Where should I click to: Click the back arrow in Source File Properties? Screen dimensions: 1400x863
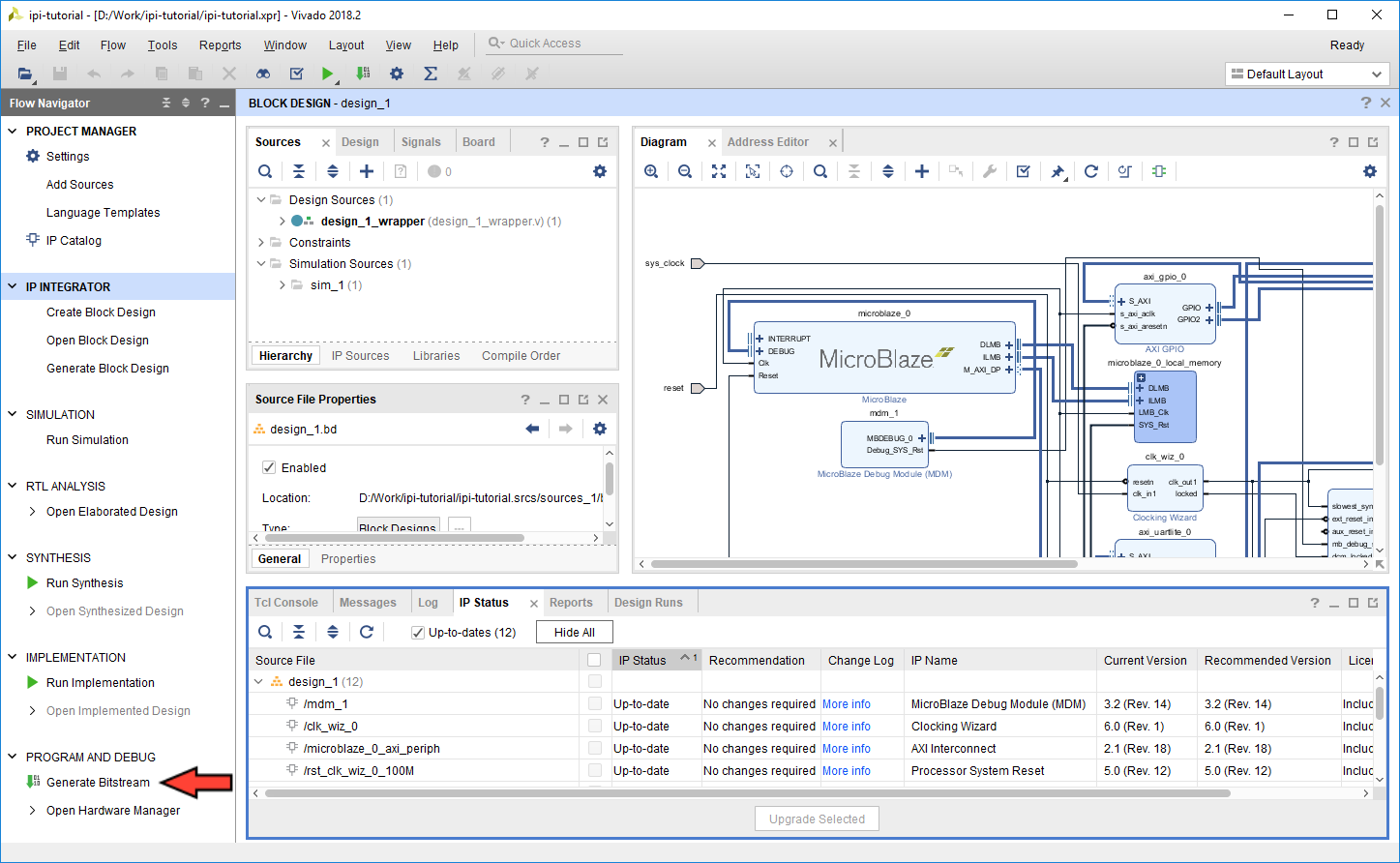coord(532,429)
